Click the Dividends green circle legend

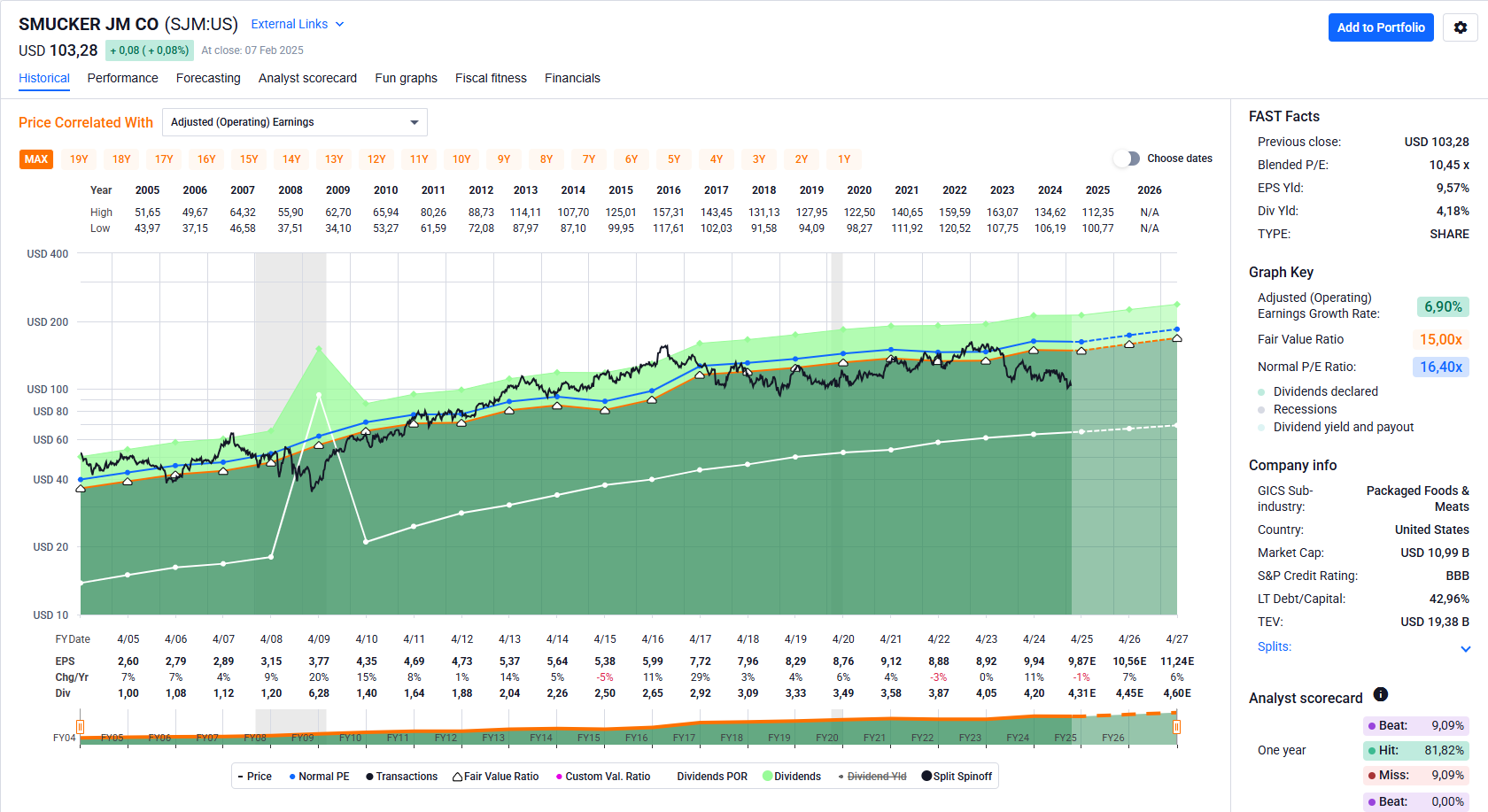point(767,777)
